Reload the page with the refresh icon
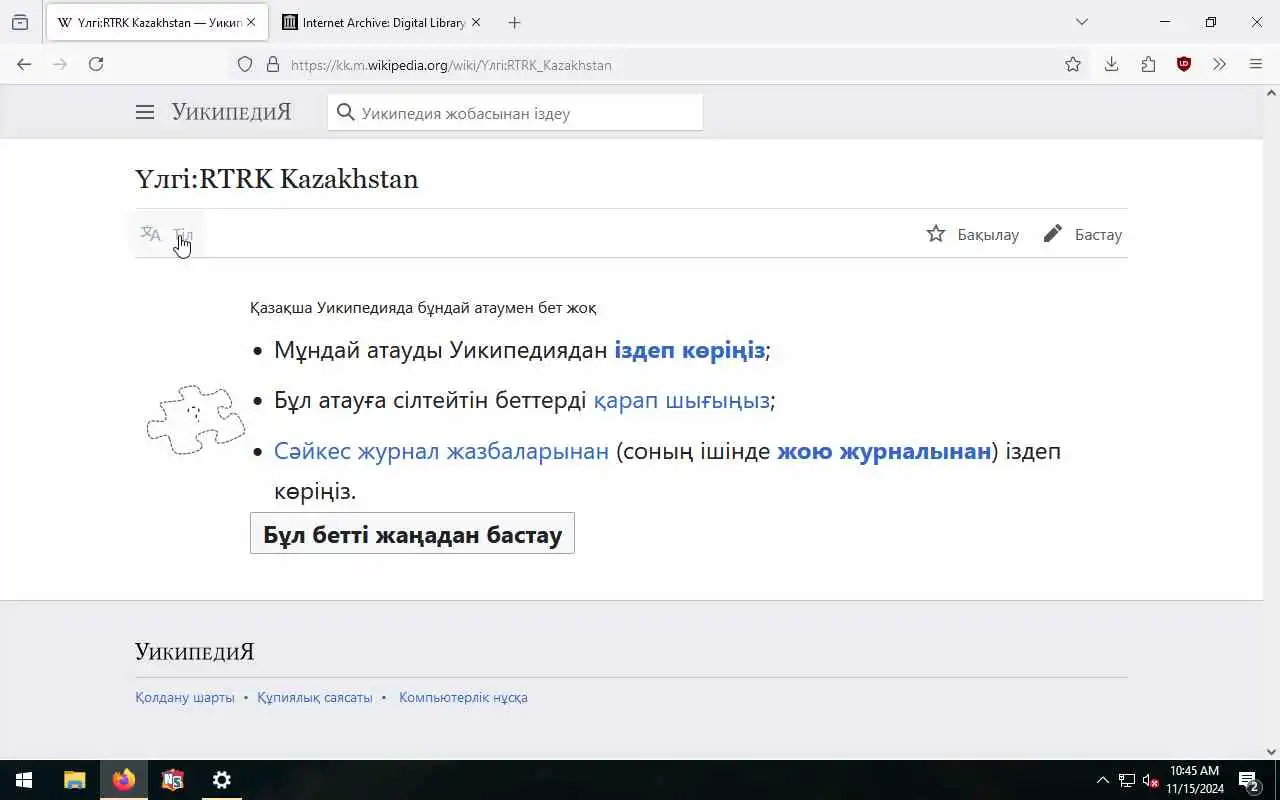 click(x=96, y=64)
